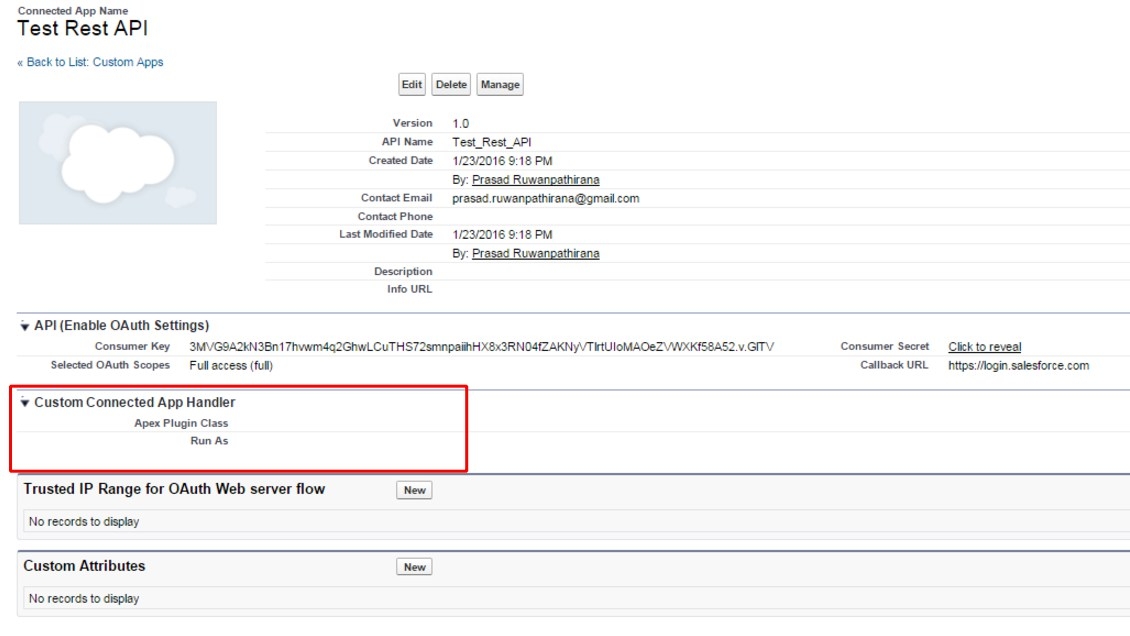This screenshot has height=636, width=1130.
Task: Click to reveal the Consumer Secret
Action: pyautogui.click(x=984, y=346)
